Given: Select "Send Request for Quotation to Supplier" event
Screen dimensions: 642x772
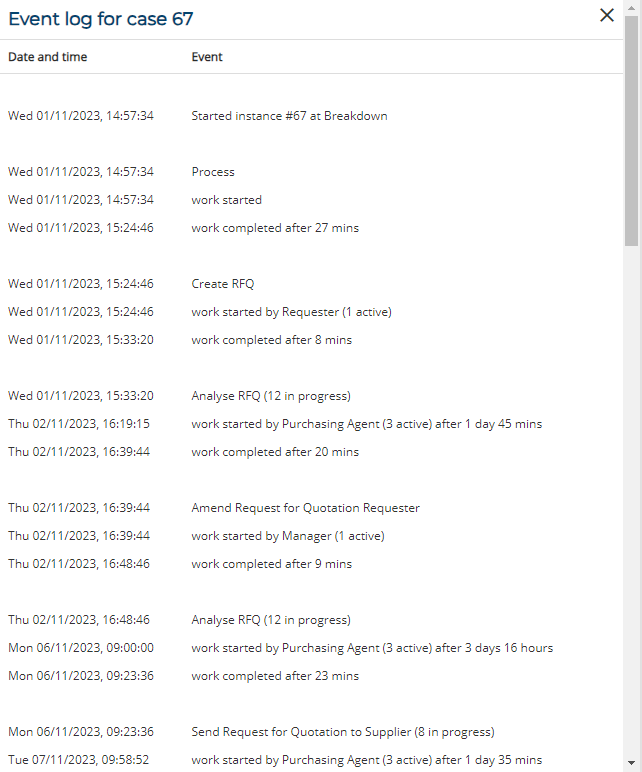Looking at the screenshot, I should tap(343, 732).
